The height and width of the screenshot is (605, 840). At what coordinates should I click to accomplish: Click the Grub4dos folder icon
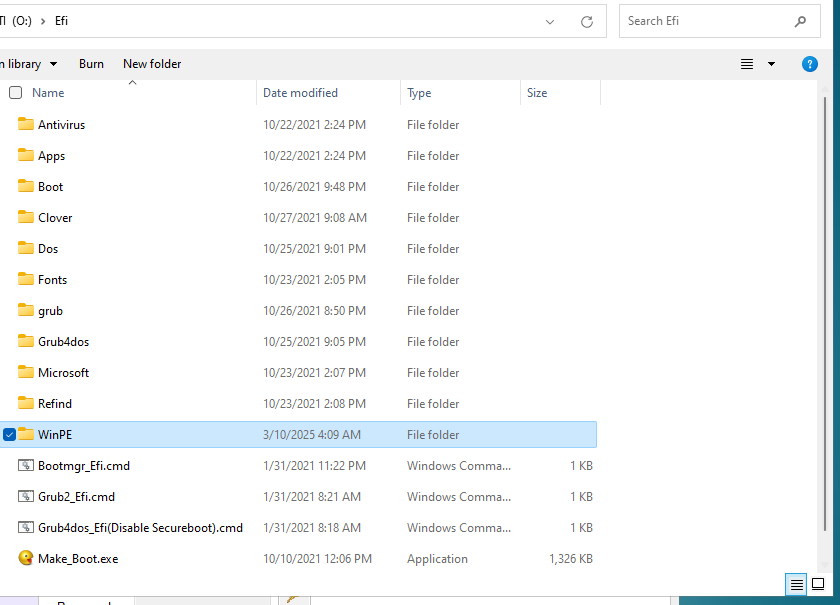pyautogui.click(x=26, y=341)
